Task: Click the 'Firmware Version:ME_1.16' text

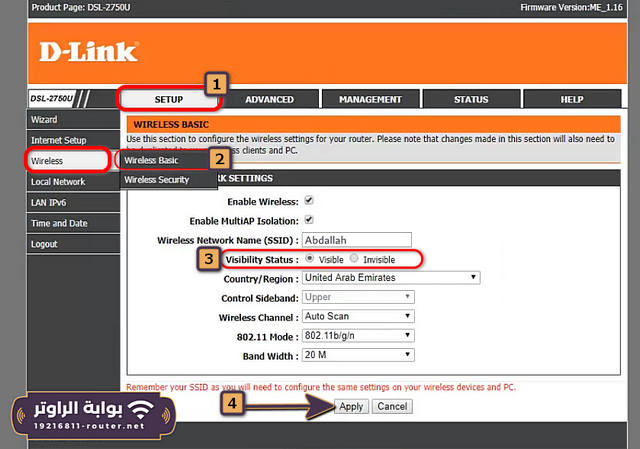Action: click(x=571, y=7)
